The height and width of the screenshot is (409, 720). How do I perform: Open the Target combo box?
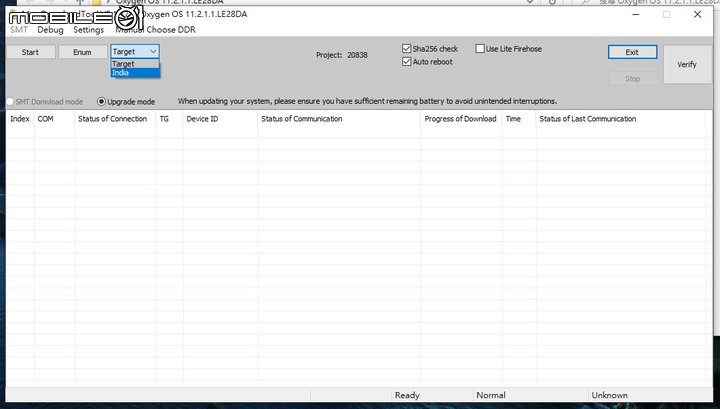click(135, 51)
